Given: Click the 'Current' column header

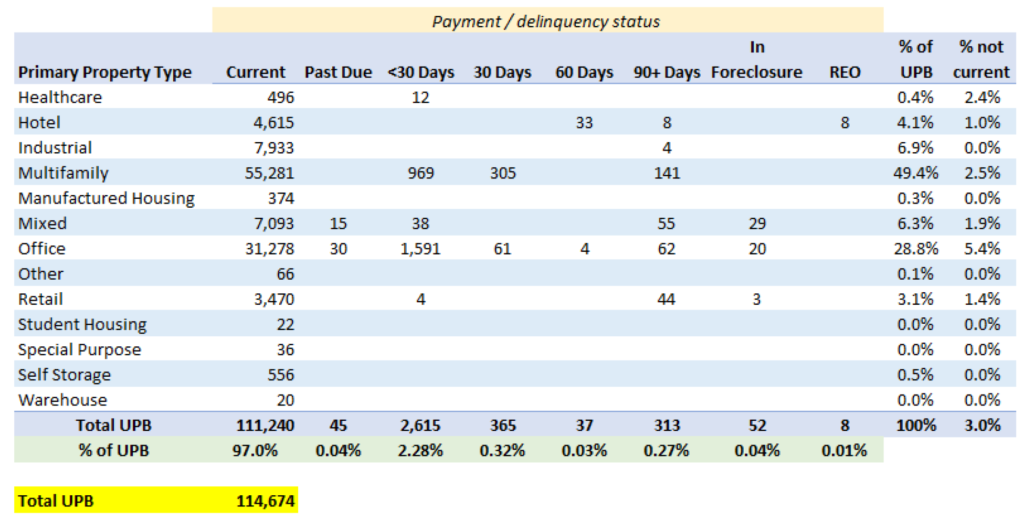Looking at the screenshot, I should click(256, 72).
